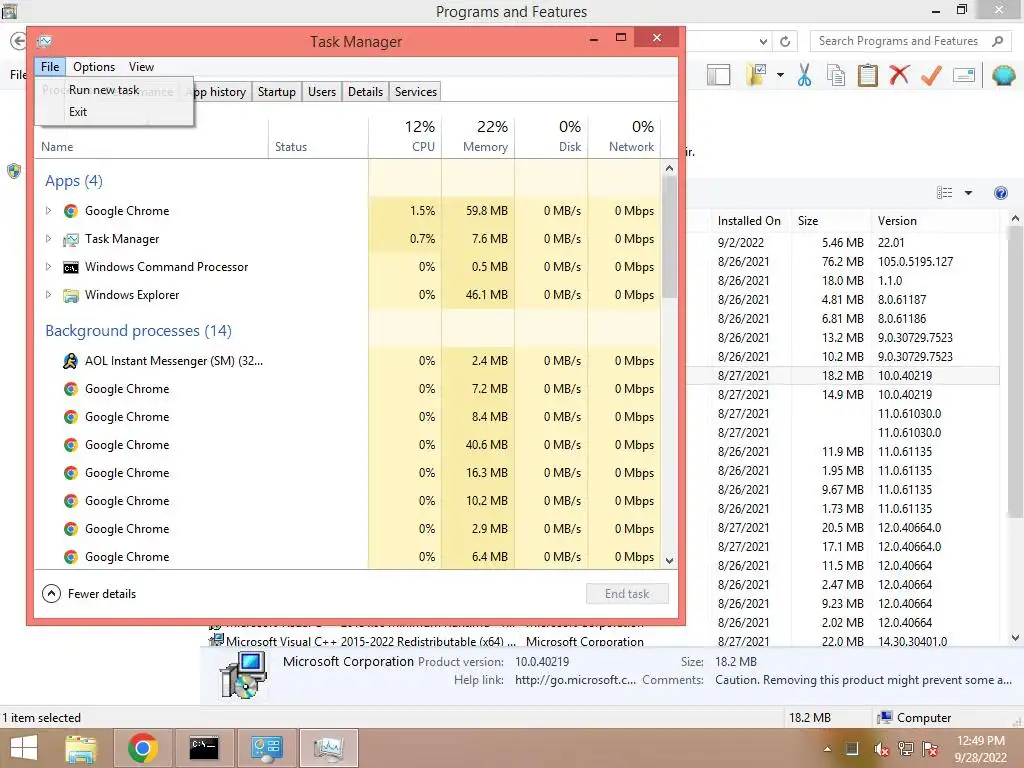Image resolution: width=1024 pixels, height=768 pixels.
Task: Sort programs by Installed On column
Action: click(x=750, y=221)
